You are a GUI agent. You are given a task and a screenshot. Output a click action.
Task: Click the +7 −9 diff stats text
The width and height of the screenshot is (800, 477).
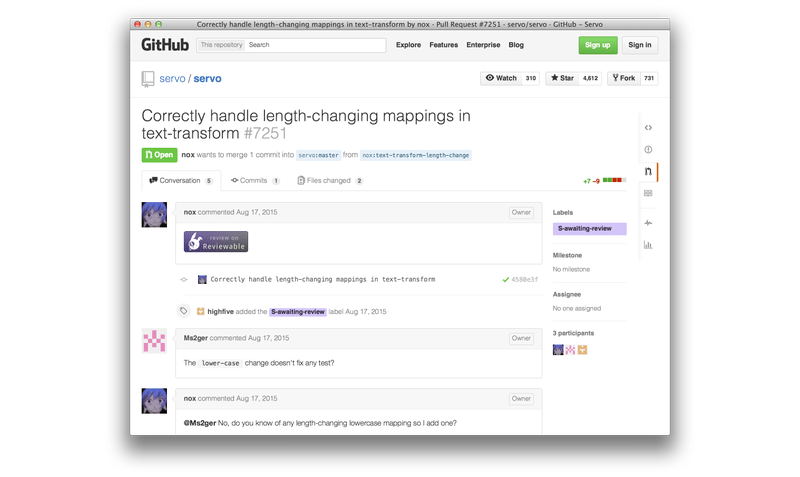tap(591, 181)
